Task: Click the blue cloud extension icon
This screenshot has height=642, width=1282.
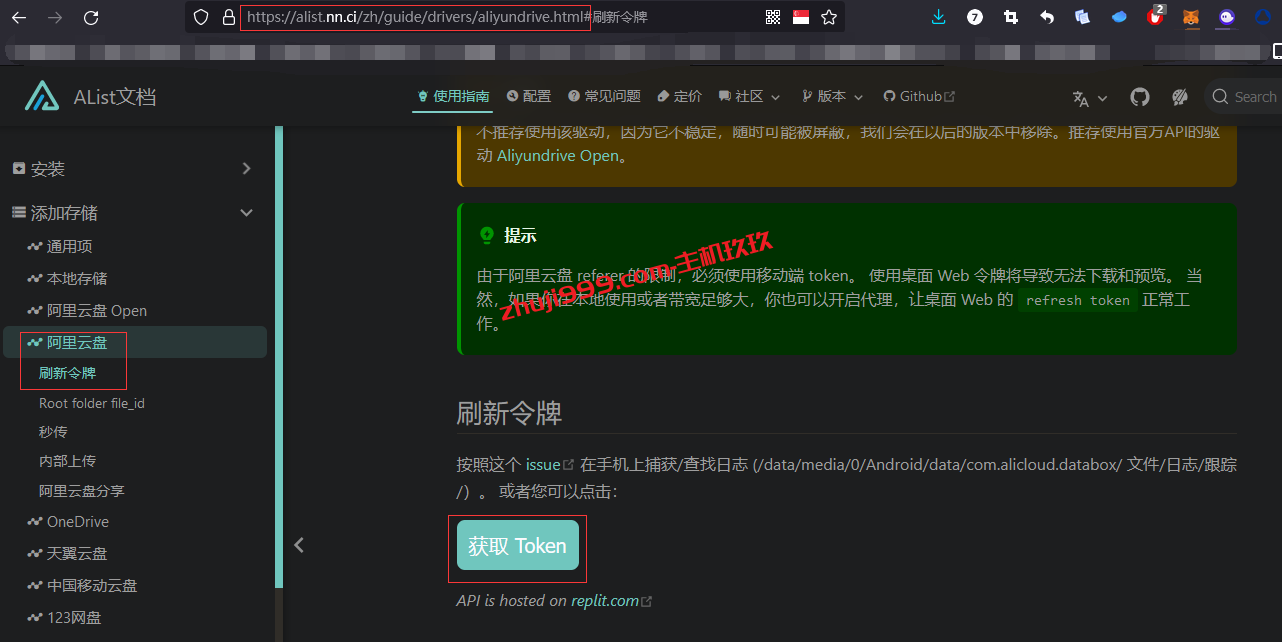Action: [1119, 17]
